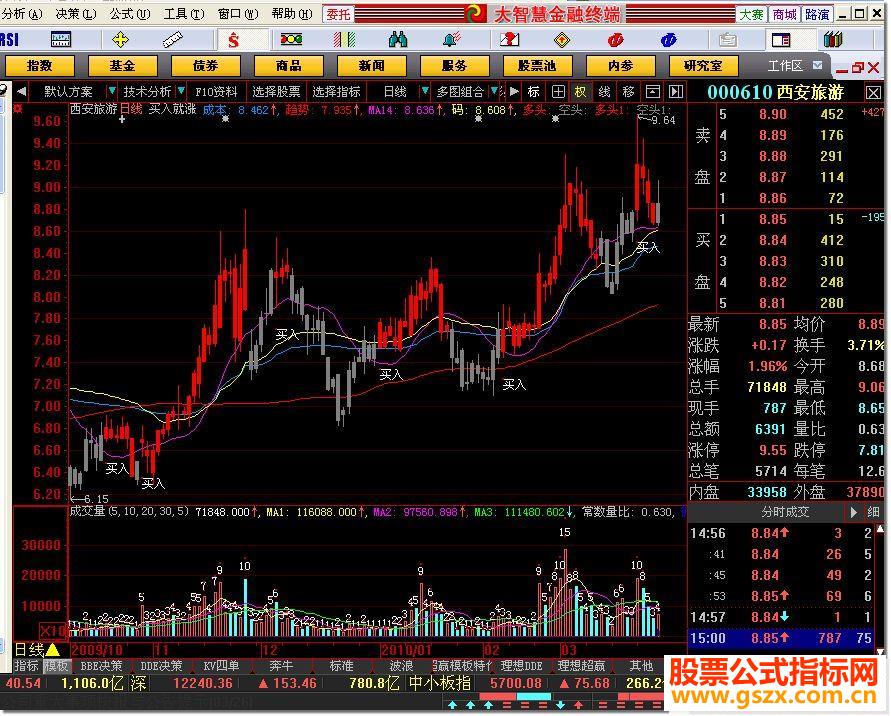The width and height of the screenshot is (891, 716).
Task: Click the yellow diamond toolbar icon
Action: [561, 40]
